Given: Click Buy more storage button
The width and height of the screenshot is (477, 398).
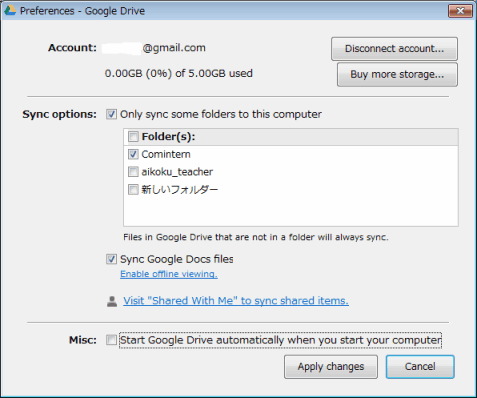Looking at the screenshot, I should point(397,74).
